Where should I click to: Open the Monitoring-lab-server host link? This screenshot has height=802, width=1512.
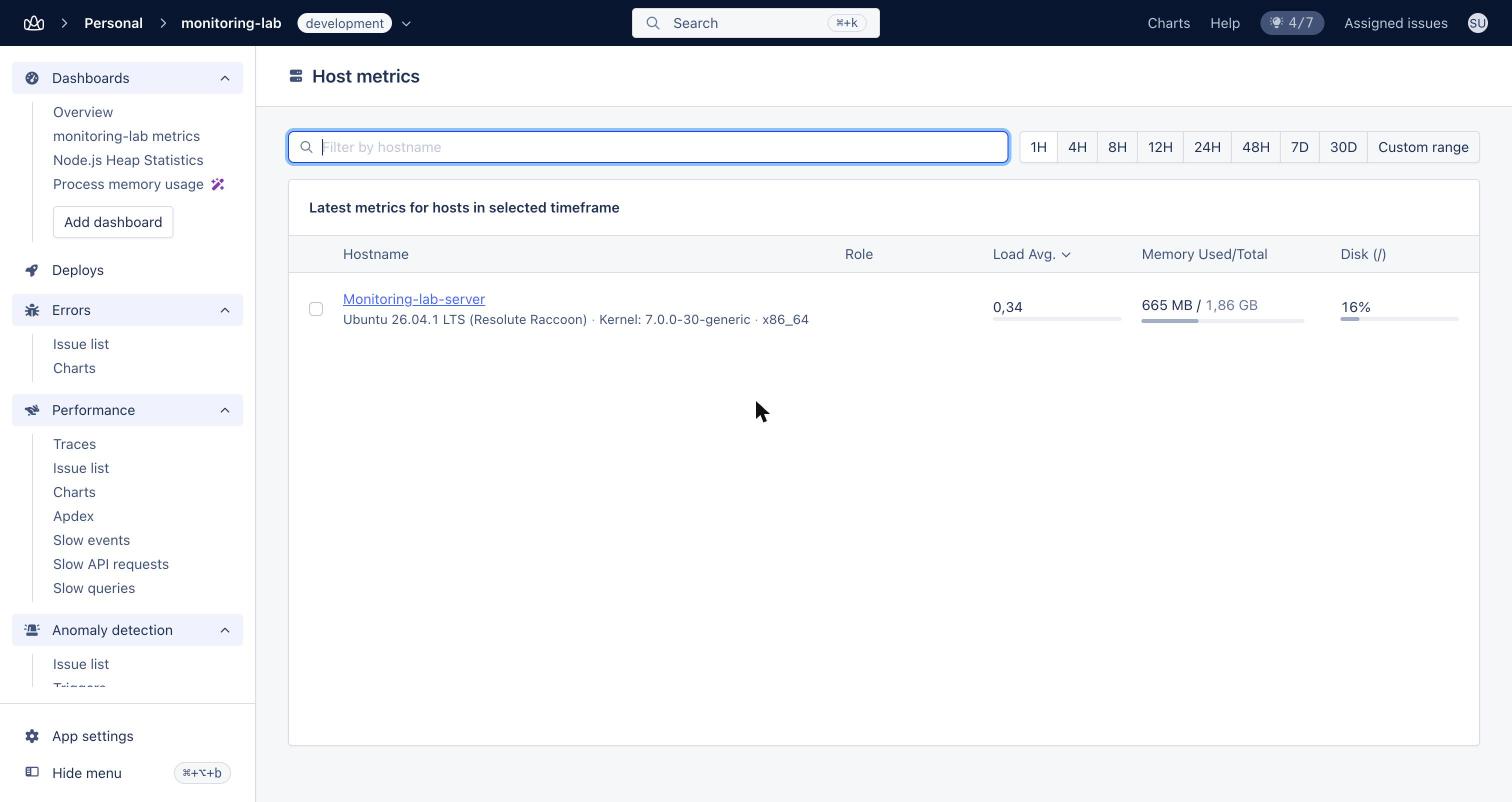coord(414,299)
